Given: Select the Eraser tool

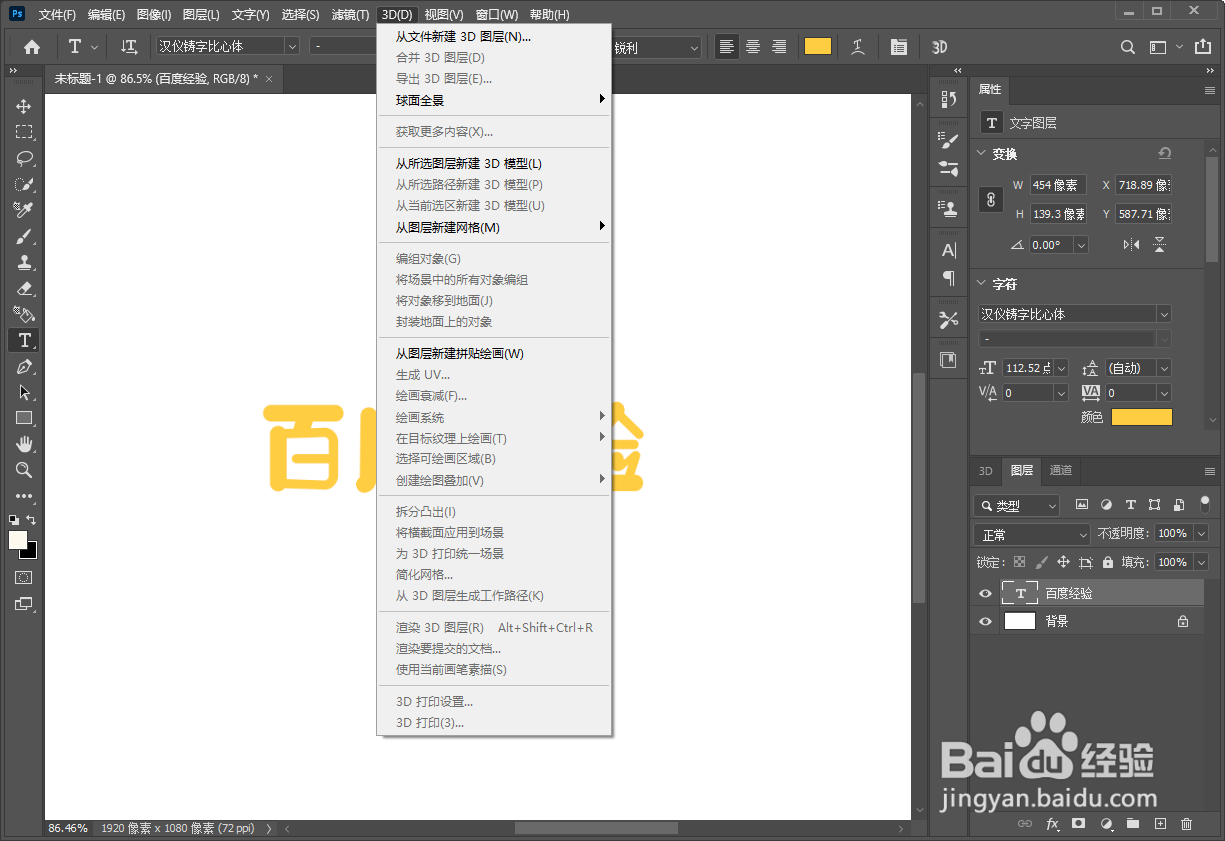Looking at the screenshot, I should point(24,288).
